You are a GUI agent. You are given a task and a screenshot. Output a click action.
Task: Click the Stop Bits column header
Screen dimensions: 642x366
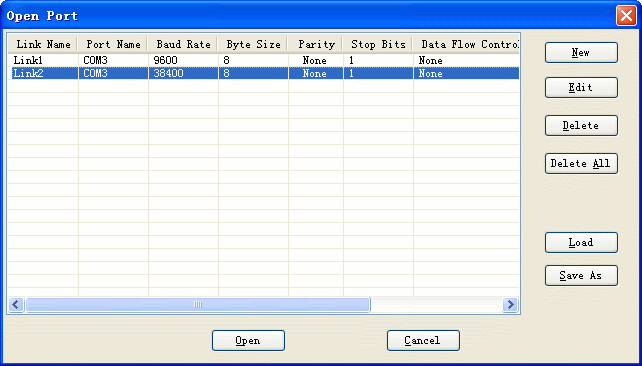(378, 44)
